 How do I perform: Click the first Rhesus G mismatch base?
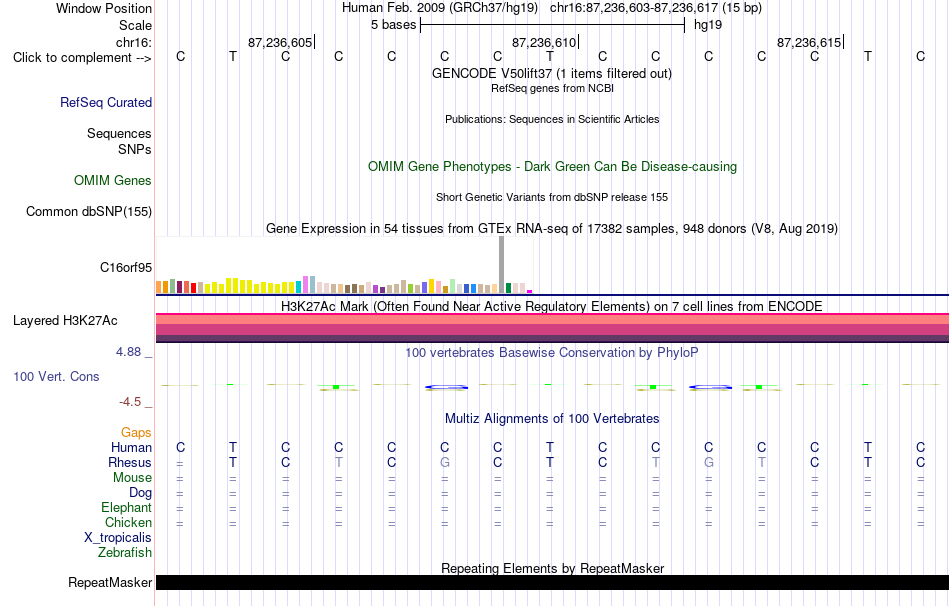[445, 462]
